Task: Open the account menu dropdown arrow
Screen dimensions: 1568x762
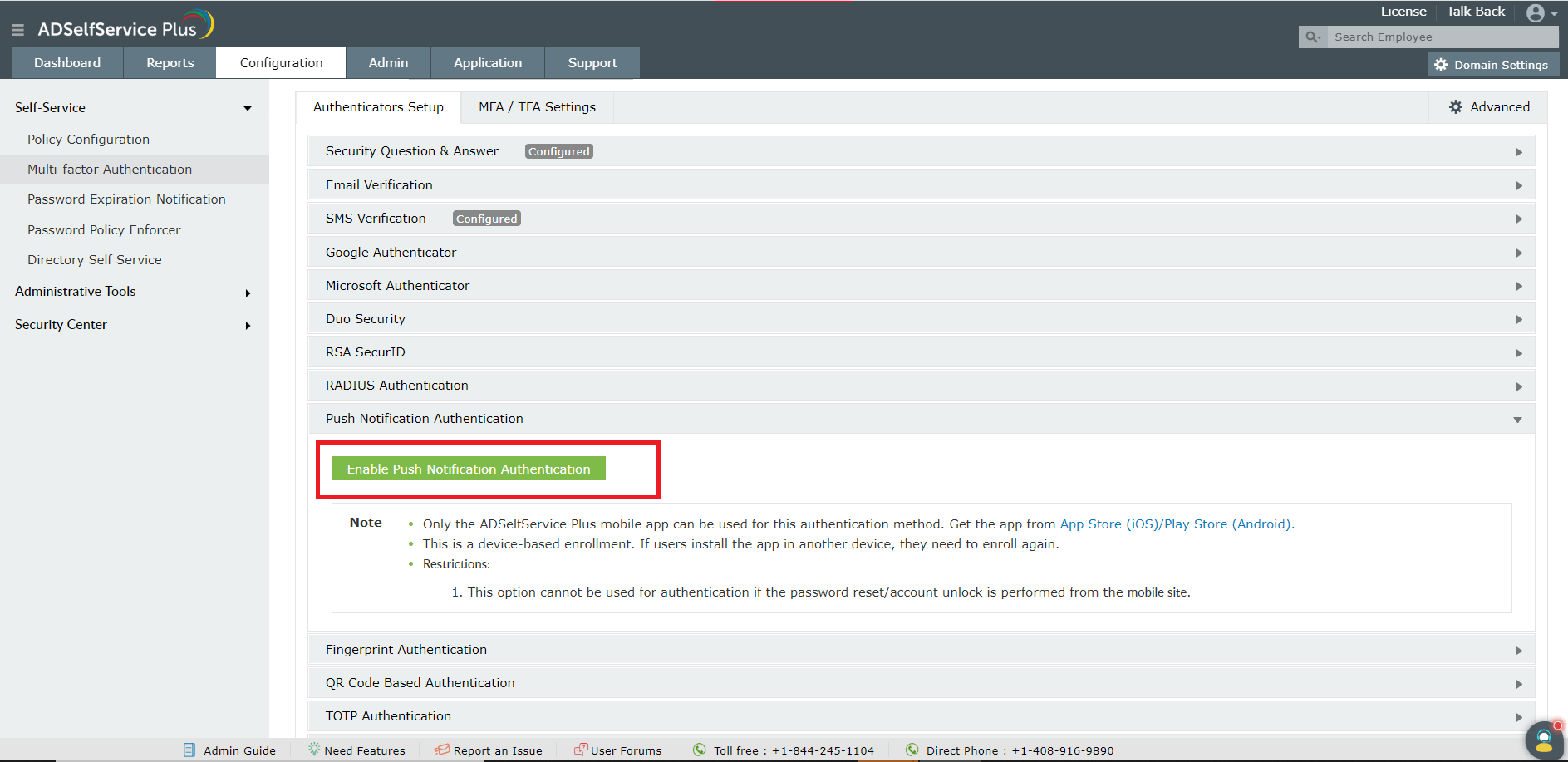Action: coord(1554,14)
